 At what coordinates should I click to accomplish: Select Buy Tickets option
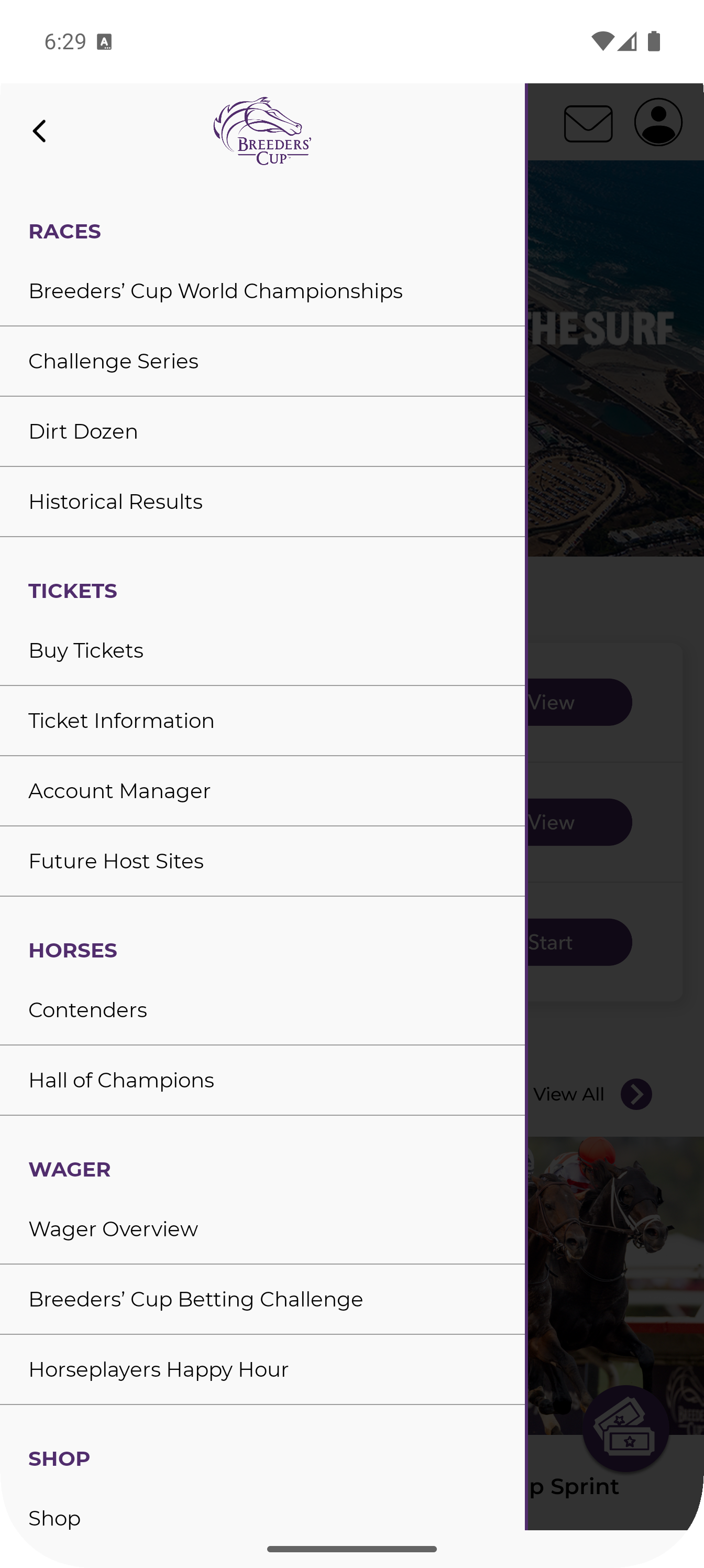click(x=86, y=651)
